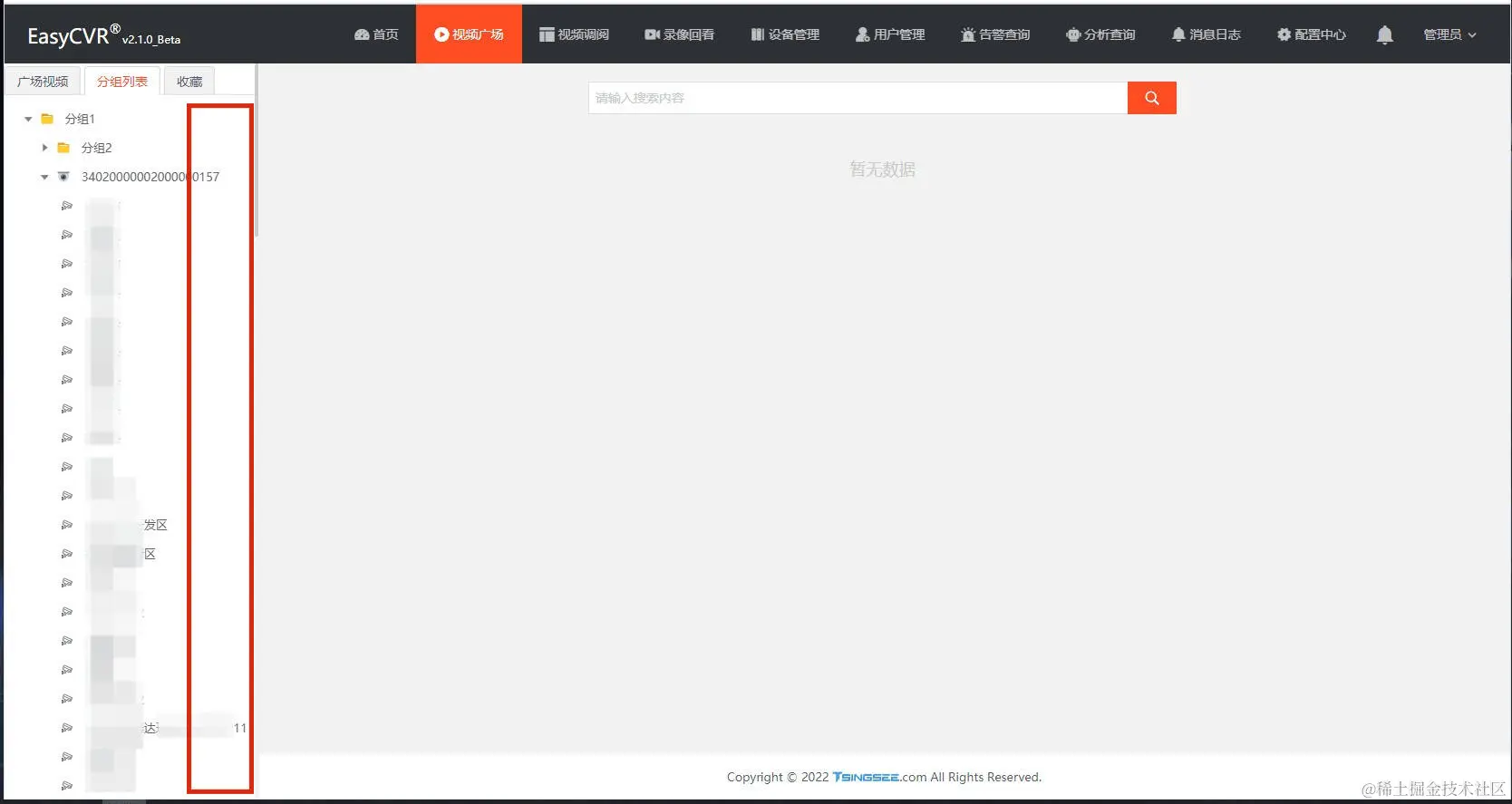Select the 分组1 folder icon
The width and height of the screenshot is (1512, 804).
click(48, 119)
